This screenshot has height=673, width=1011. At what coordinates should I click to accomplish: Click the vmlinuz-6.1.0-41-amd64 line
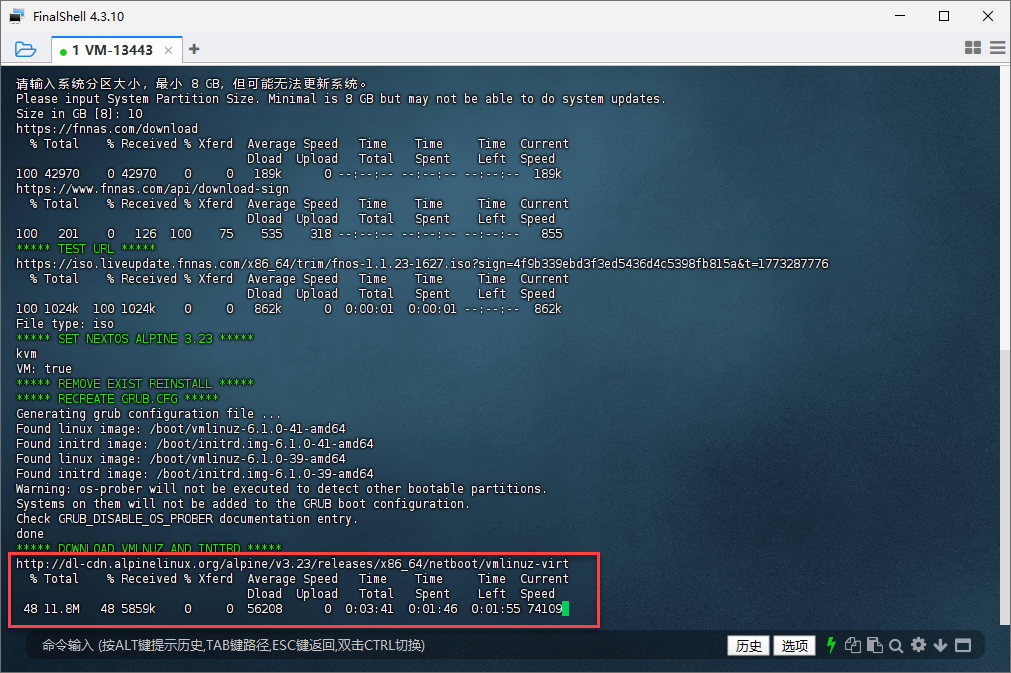(x=181, y=429)
